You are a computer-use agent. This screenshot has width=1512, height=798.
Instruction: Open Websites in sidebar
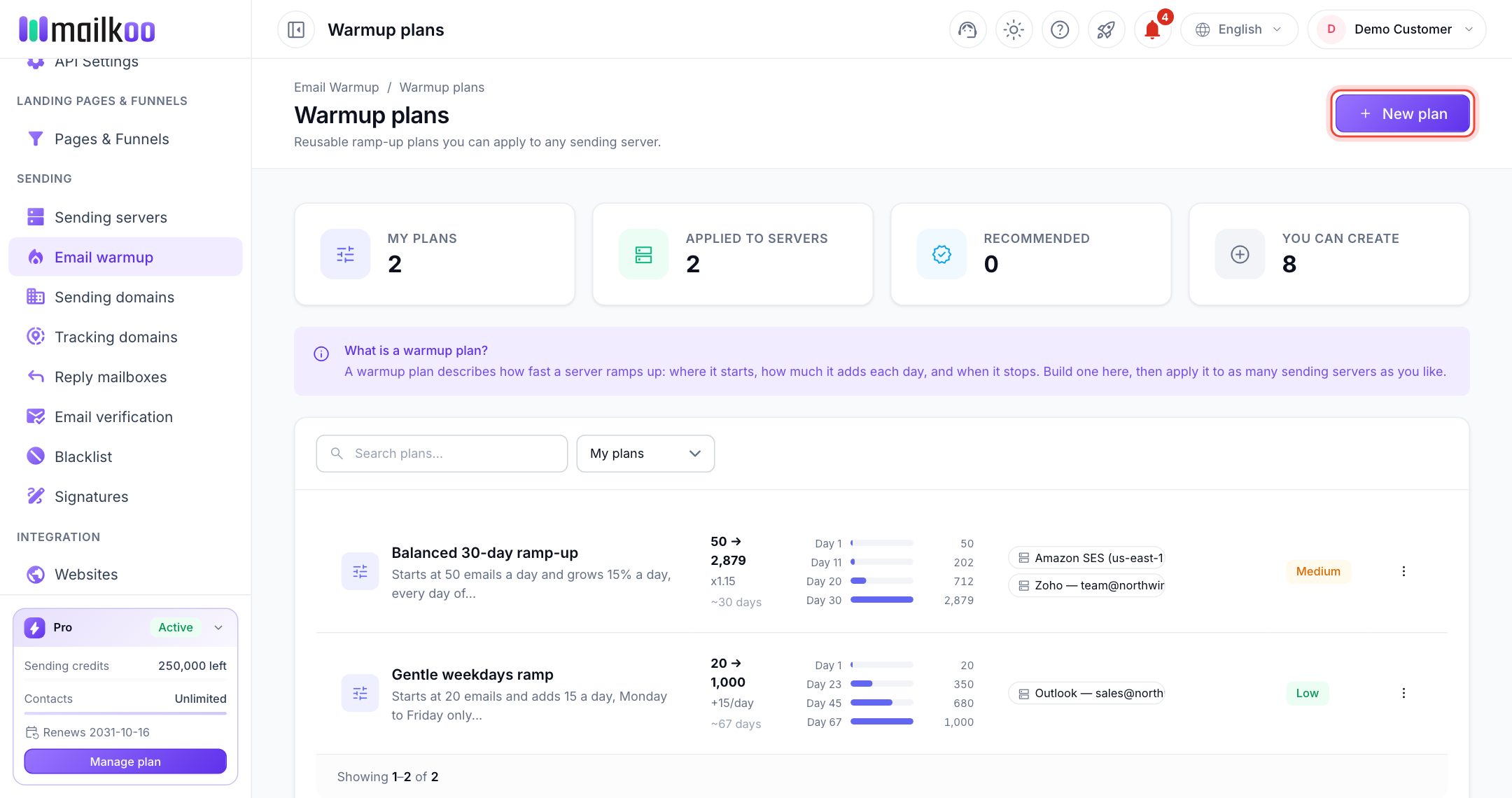tap(125, 574)
